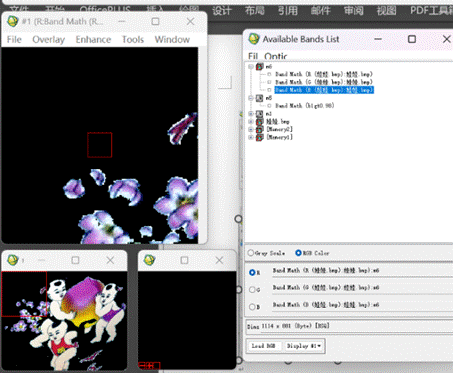The image size is (453, 373).
Task: Open the Display #1 dropdown
Action: (x=304, y=346)
